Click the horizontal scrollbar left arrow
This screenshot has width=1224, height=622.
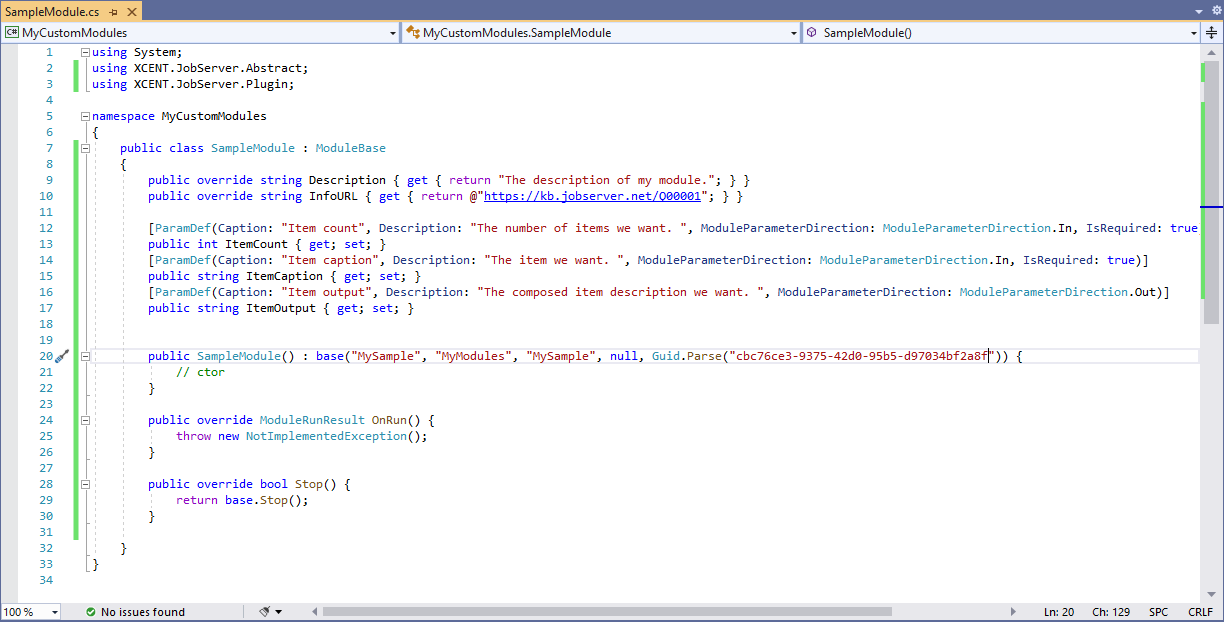click(314, 612)
